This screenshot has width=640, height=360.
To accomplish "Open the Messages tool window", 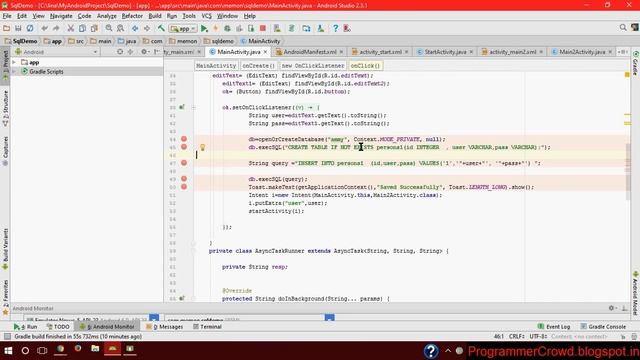I will click(164, 327).
